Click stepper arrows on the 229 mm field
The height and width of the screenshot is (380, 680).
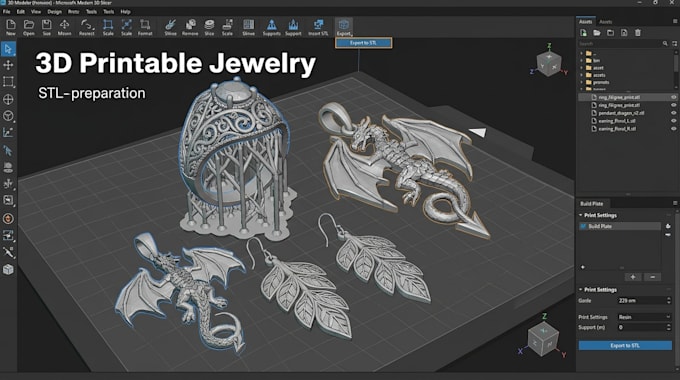coord(668,300)
